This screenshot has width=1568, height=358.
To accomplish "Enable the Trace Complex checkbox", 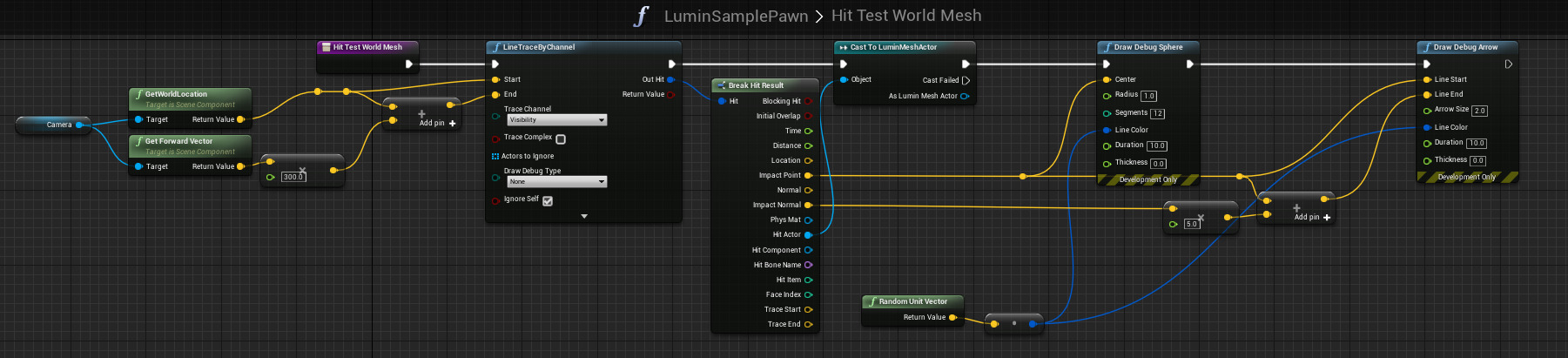I will click(x=561, y=138).
